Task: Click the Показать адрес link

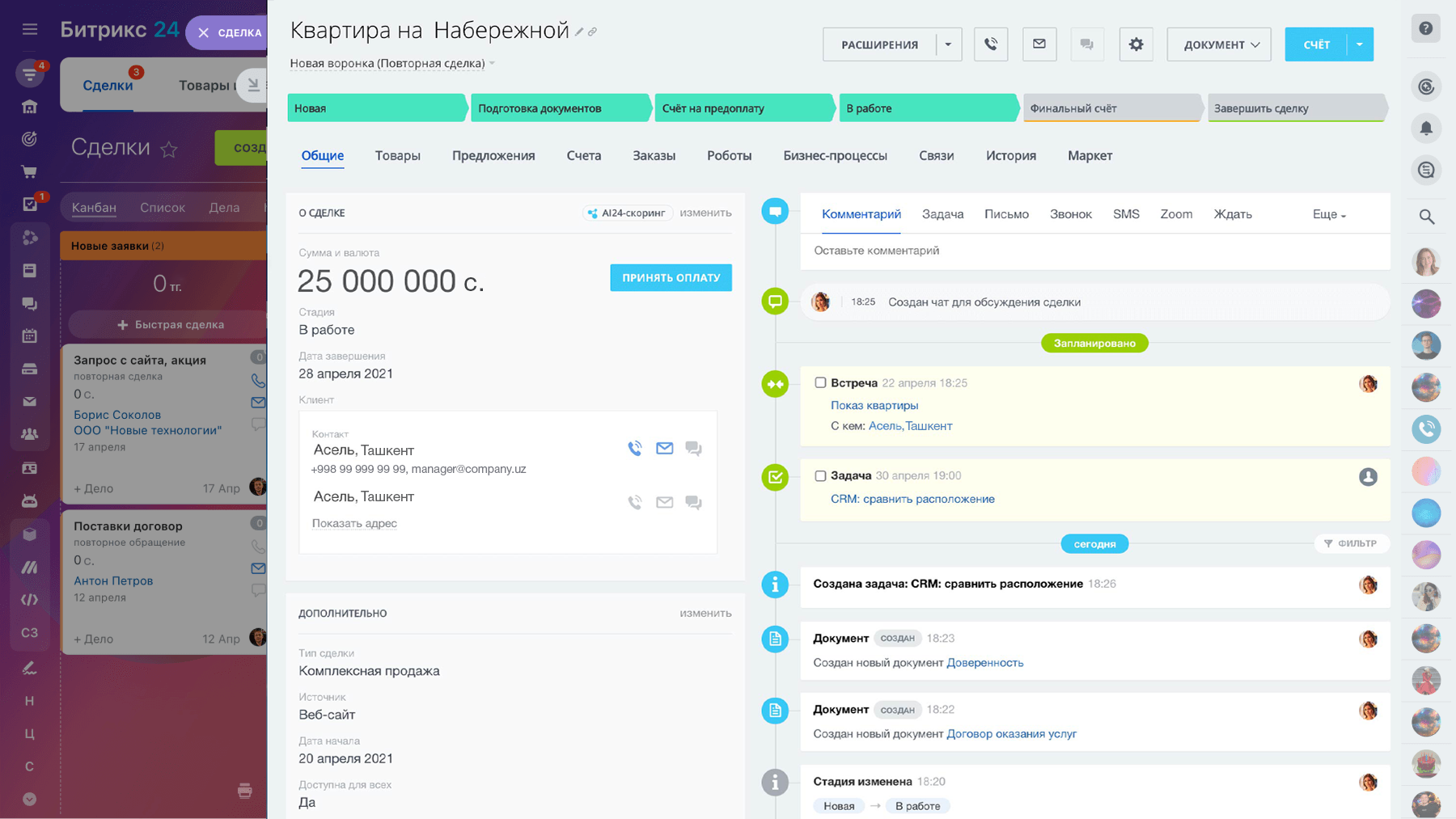Action: (354, 523)
